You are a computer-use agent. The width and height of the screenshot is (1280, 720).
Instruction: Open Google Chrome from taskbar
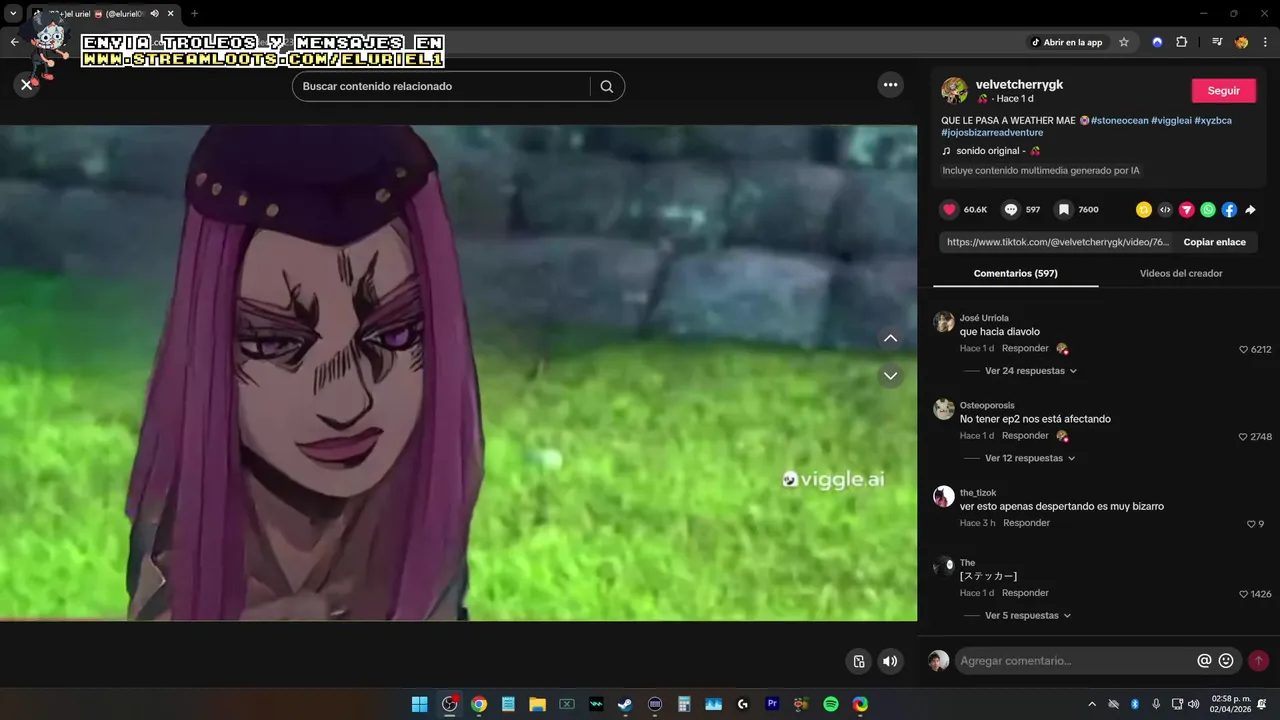click(x=479, y=704)
